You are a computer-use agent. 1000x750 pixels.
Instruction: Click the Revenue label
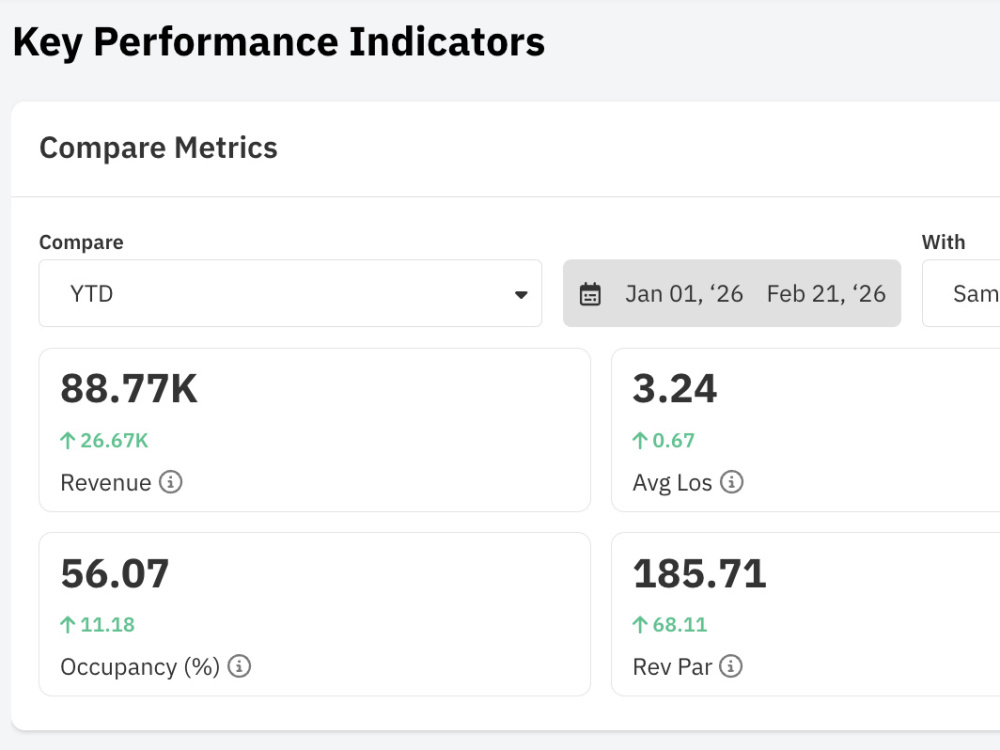point(106,483)
